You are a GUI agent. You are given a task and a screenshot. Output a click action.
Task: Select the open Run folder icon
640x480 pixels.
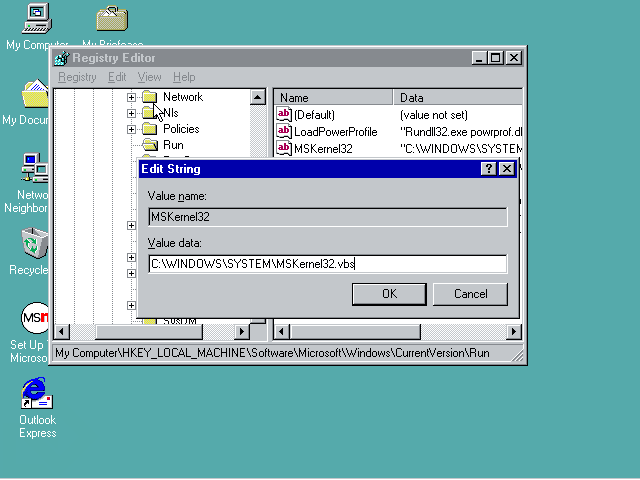pyautogui.click(x=150, y=145)
